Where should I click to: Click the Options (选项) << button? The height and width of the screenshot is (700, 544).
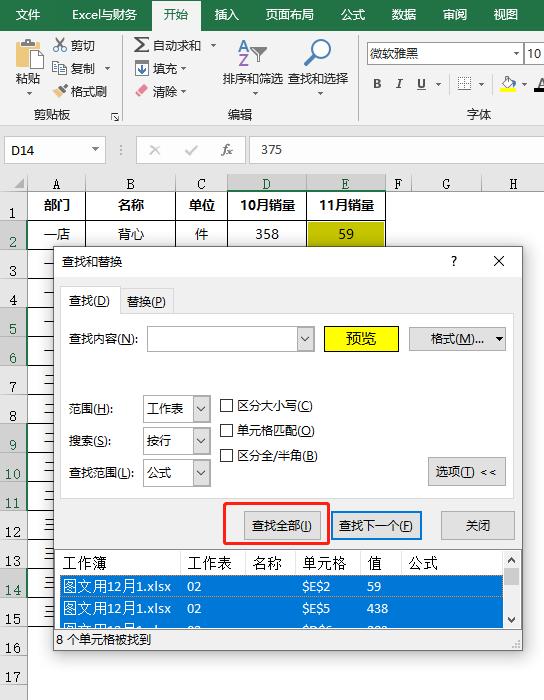click(466, 471)
